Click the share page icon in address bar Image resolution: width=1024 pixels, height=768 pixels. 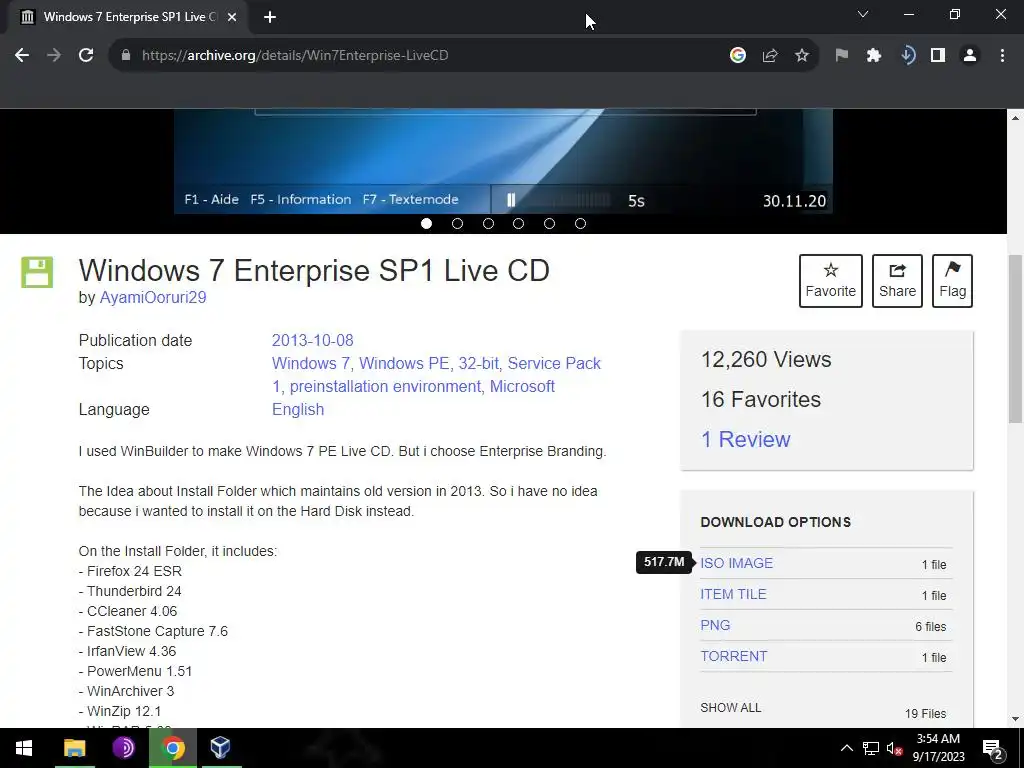pos(770,56)
